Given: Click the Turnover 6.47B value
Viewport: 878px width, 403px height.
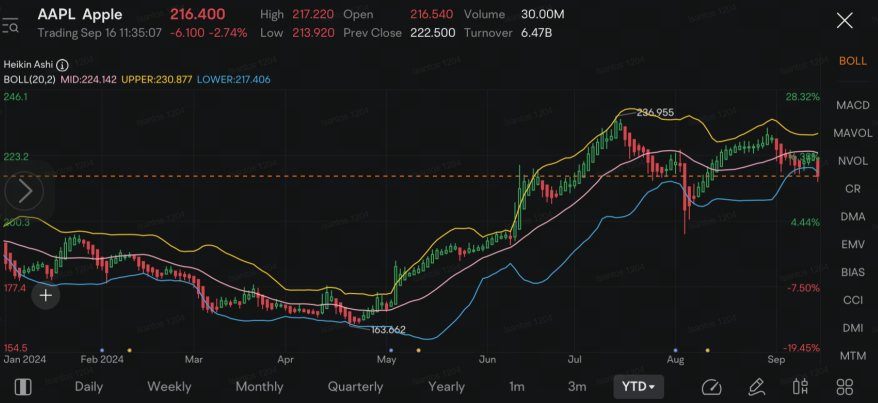Looking at the screenshot, I should (x=536, y=33).
